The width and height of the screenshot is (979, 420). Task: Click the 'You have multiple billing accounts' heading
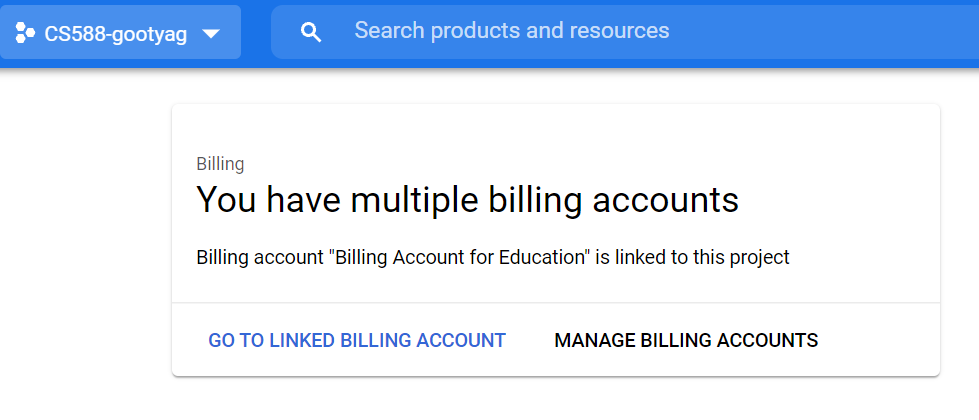pyautogui.click(x=468, y=200)
